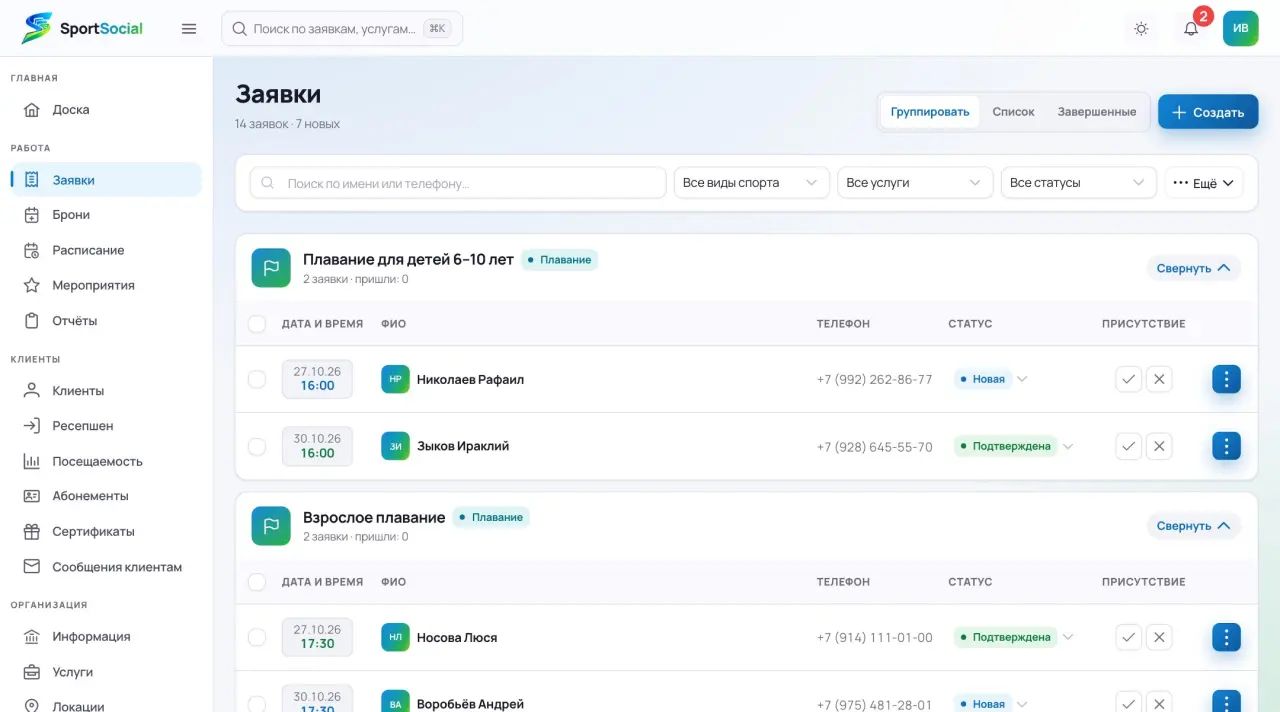Open the ИВ user avatar menu

coord(1241,28)
